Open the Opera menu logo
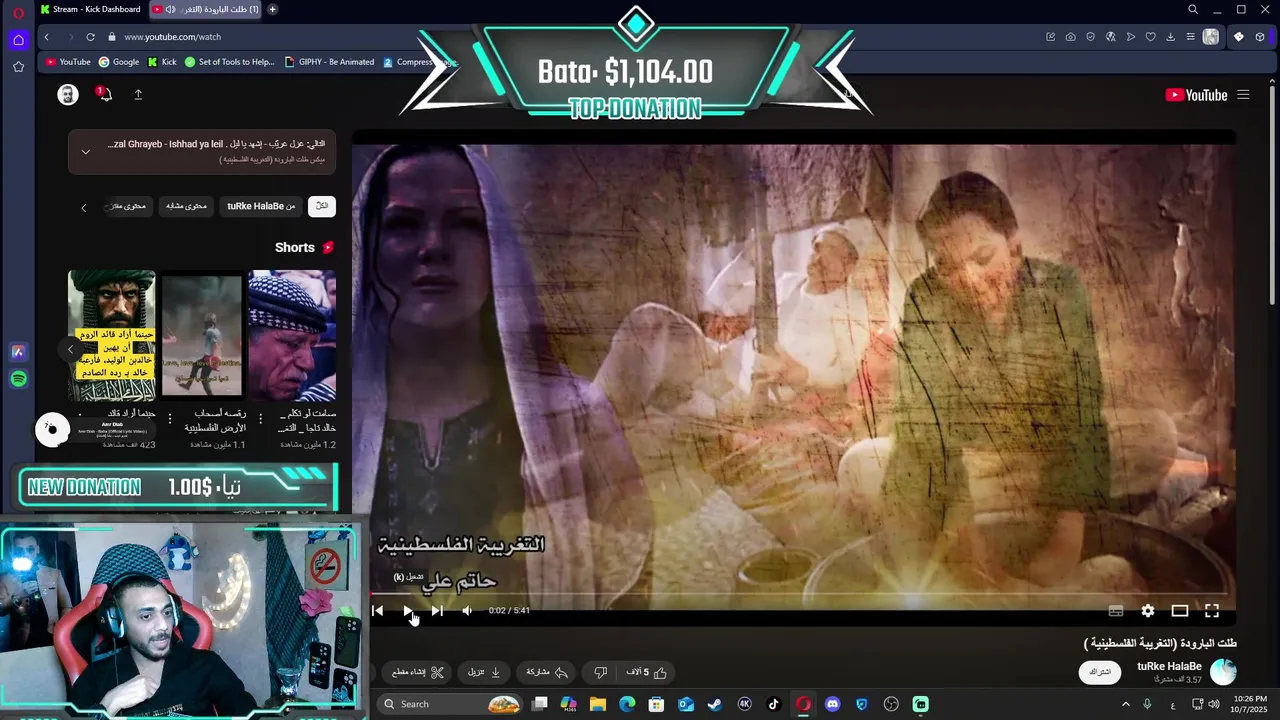This screenshot has height=720, width=1280. pos(18,12)
